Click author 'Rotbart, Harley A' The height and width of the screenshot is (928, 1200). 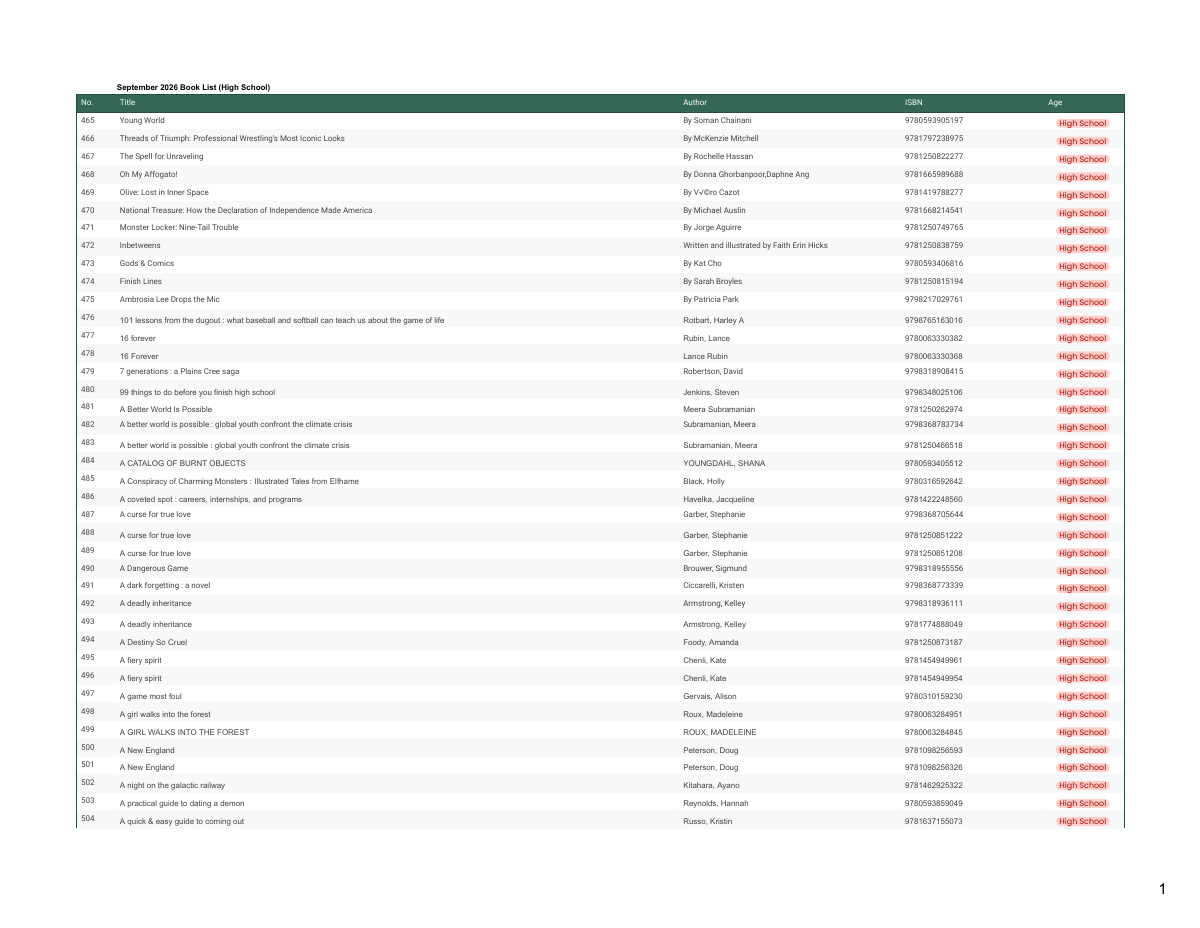click(714, 320)
